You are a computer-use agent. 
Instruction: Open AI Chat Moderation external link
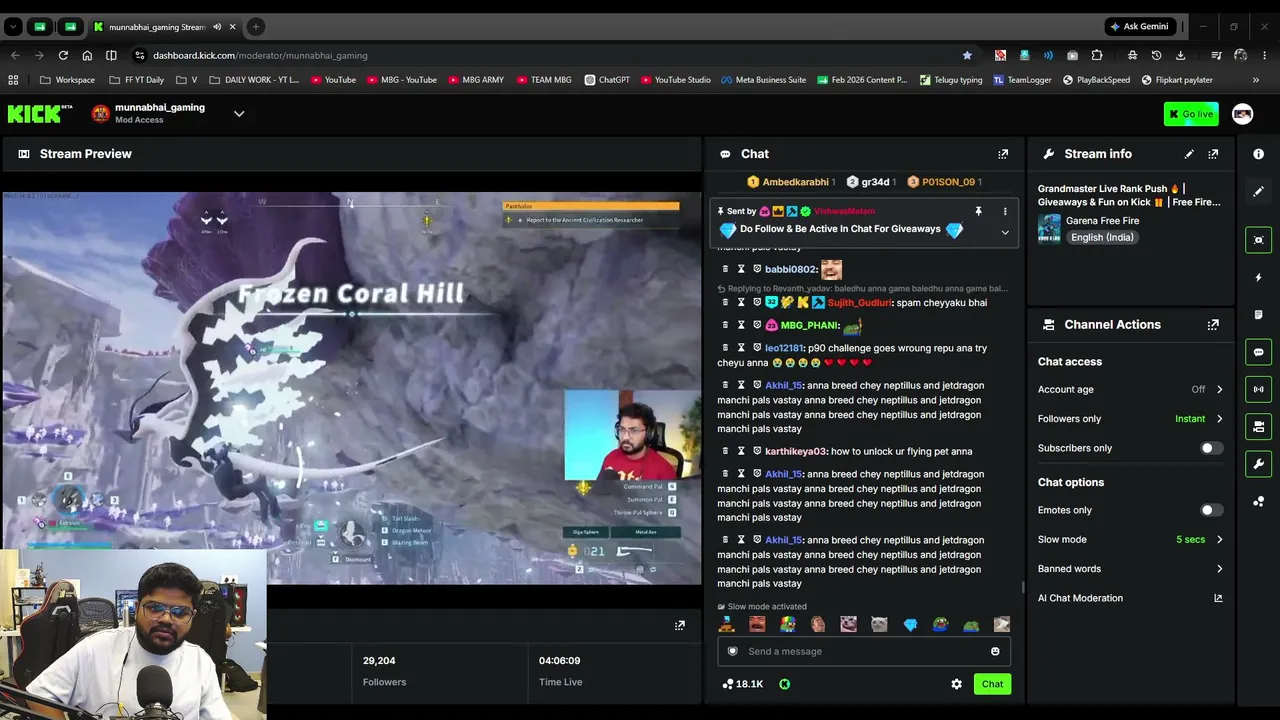click(x=1218, y=598)
